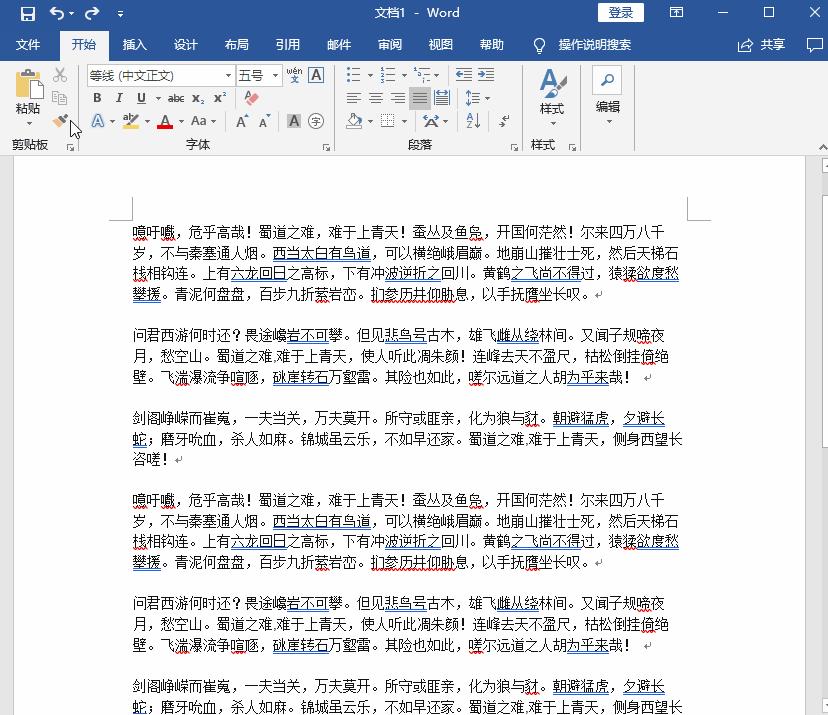828x715 pixels.
Task: Toggle underline formatting with U
Action: [x=141, y=98]
